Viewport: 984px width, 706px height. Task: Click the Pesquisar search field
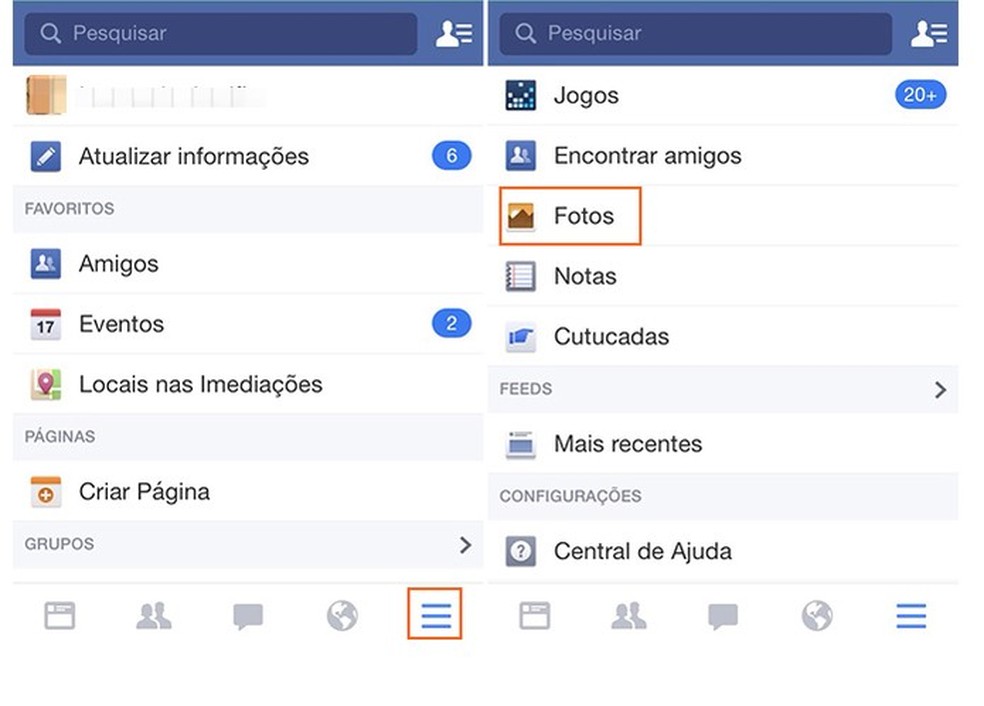[220, 33]
